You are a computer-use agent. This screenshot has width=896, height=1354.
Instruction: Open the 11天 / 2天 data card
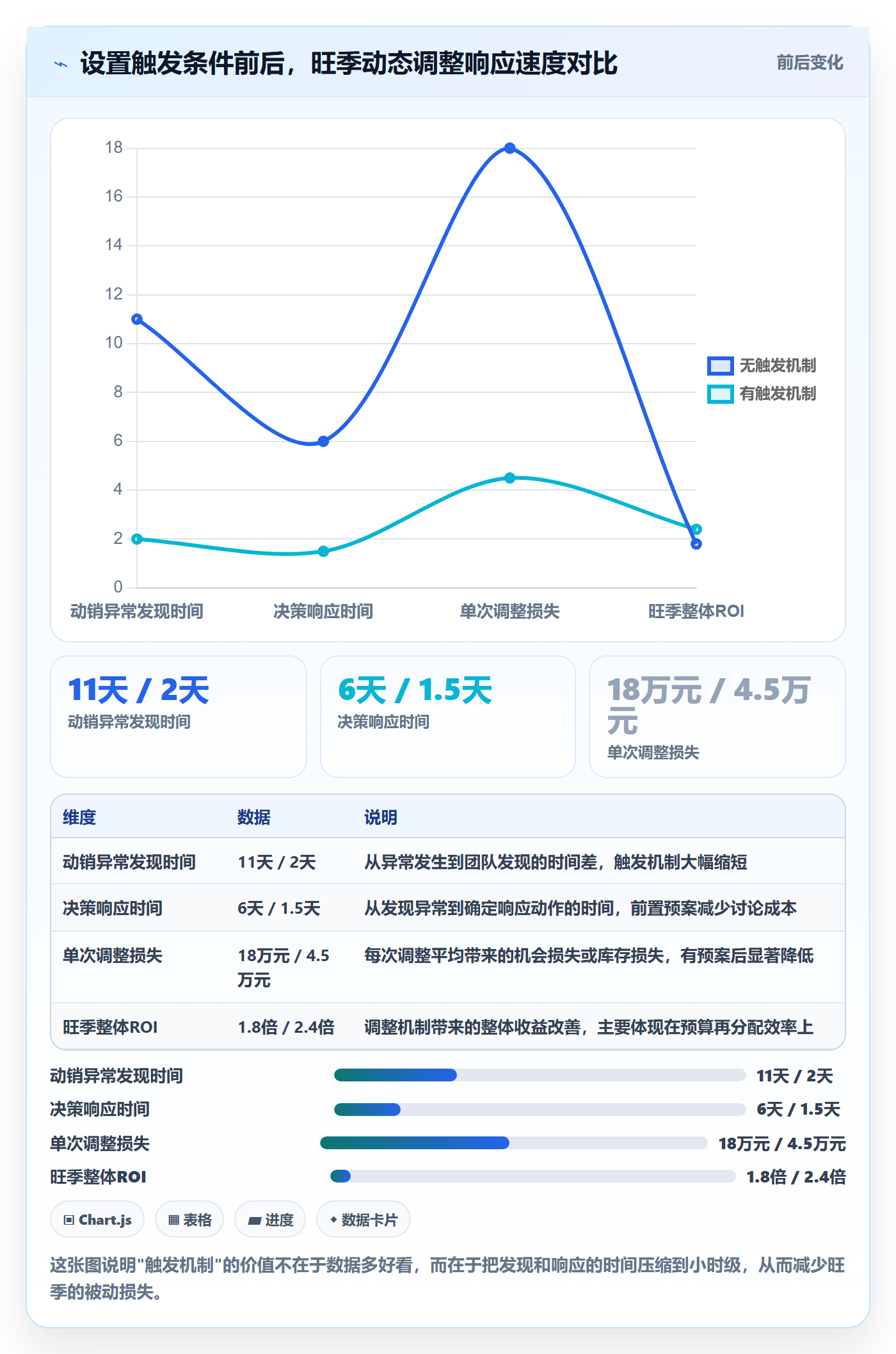click(179, 717)
